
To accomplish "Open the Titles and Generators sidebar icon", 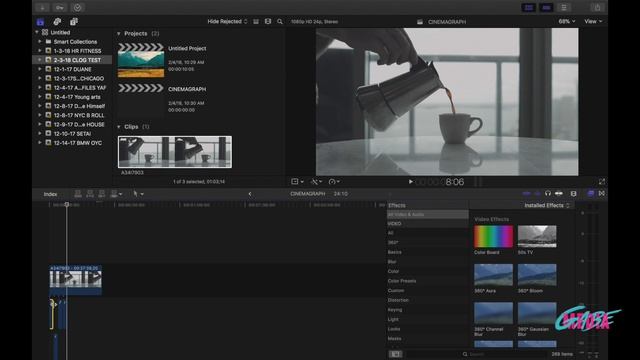I will 74,22.
